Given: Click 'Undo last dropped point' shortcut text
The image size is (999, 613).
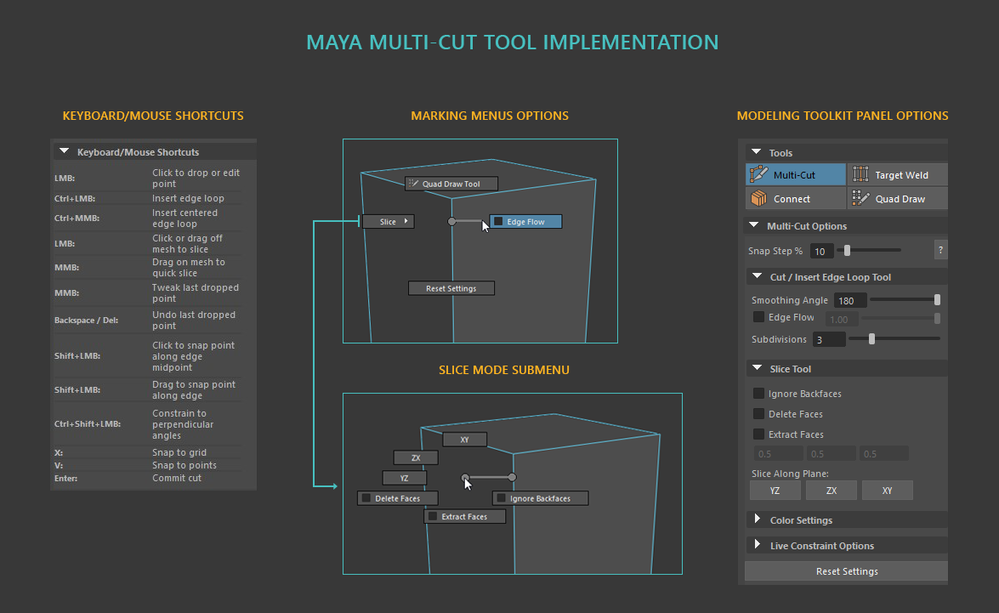Looking at the screenshot, I should [194, 320].
